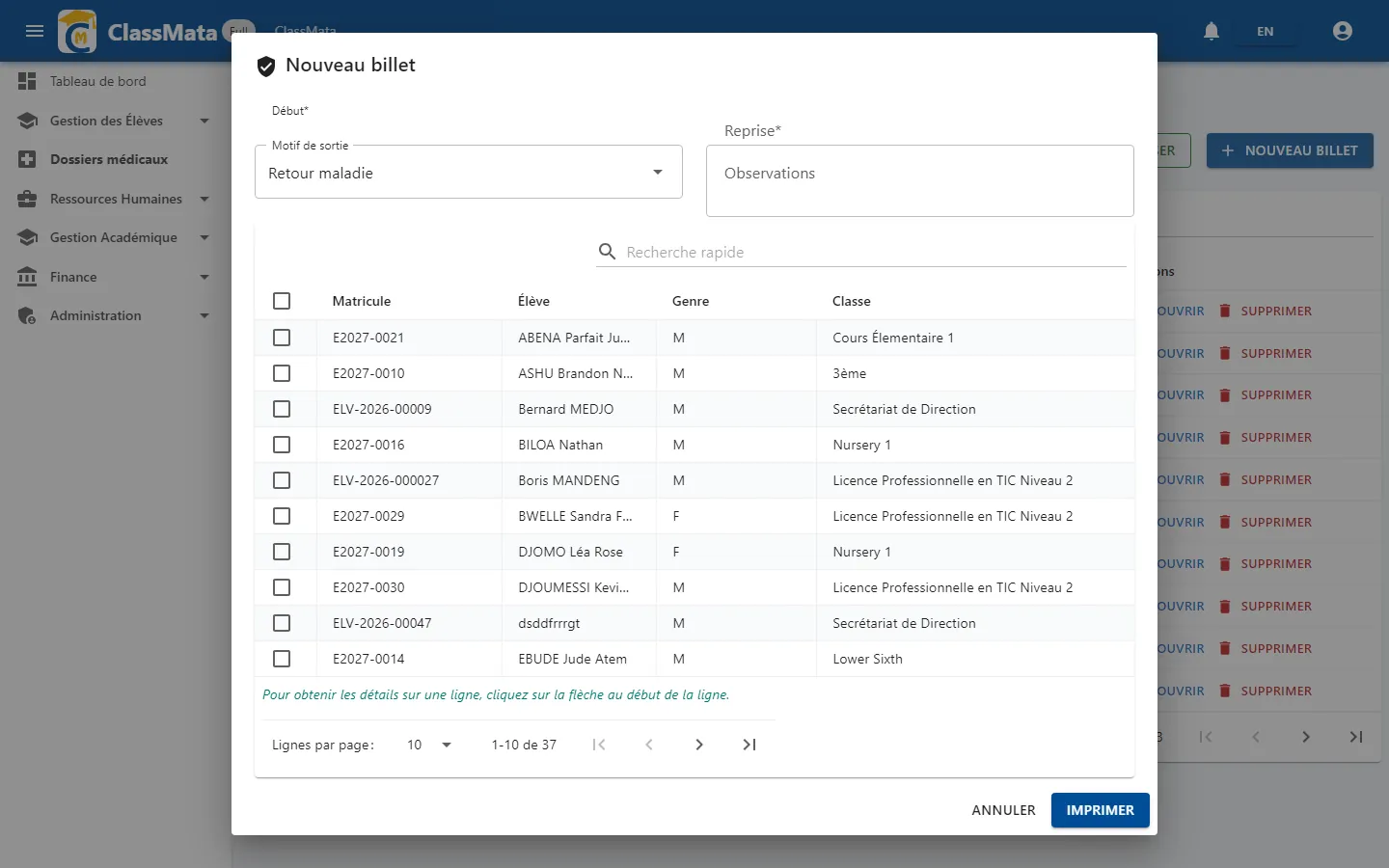The image size is (1389, 868).
Task: Click SUPPRIMER in last background row
Action: (x=1266, y=691)
